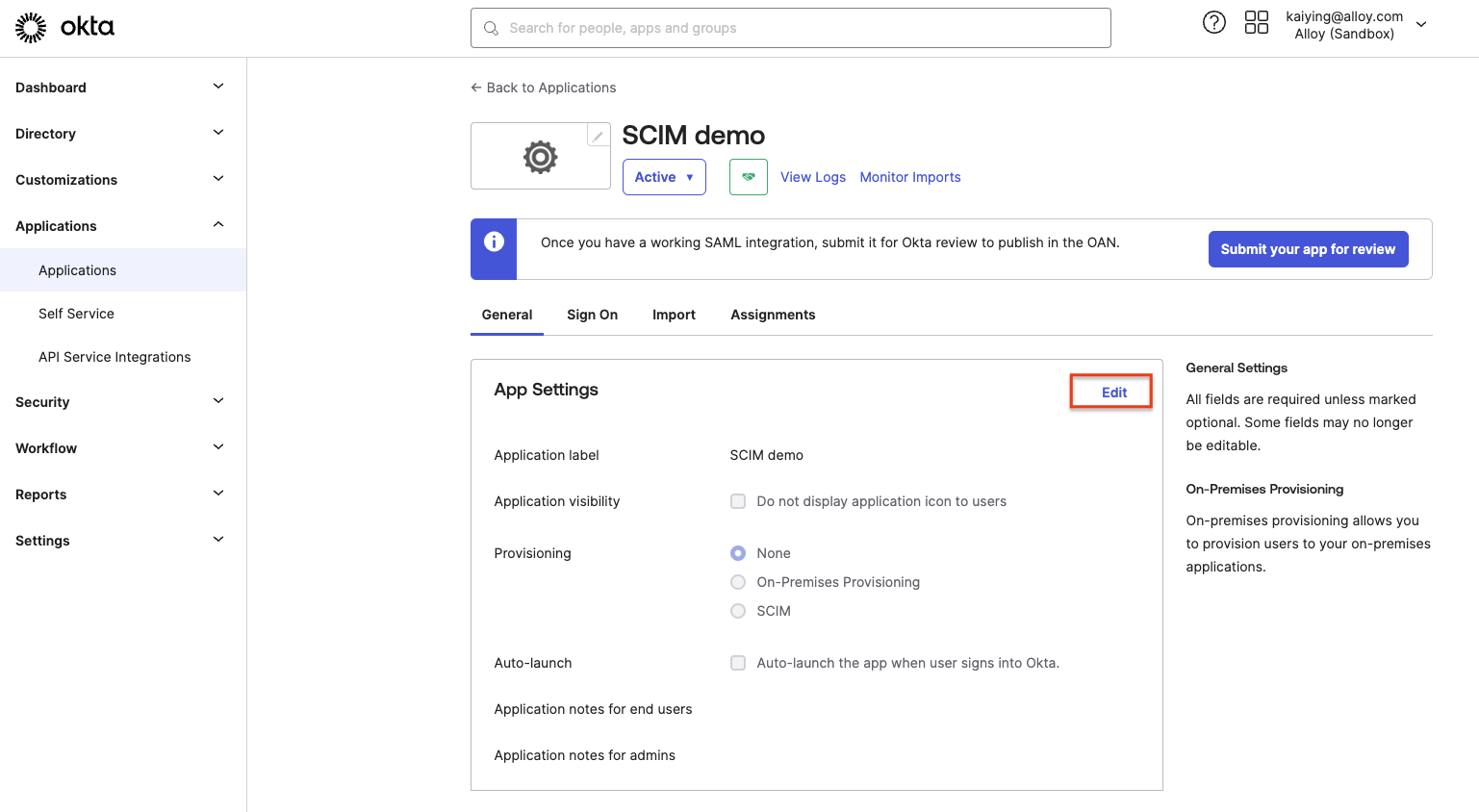Click the Customizations sidebar label
The width and height of the screenshot is (1479, 812).
(x=66, y=180)
